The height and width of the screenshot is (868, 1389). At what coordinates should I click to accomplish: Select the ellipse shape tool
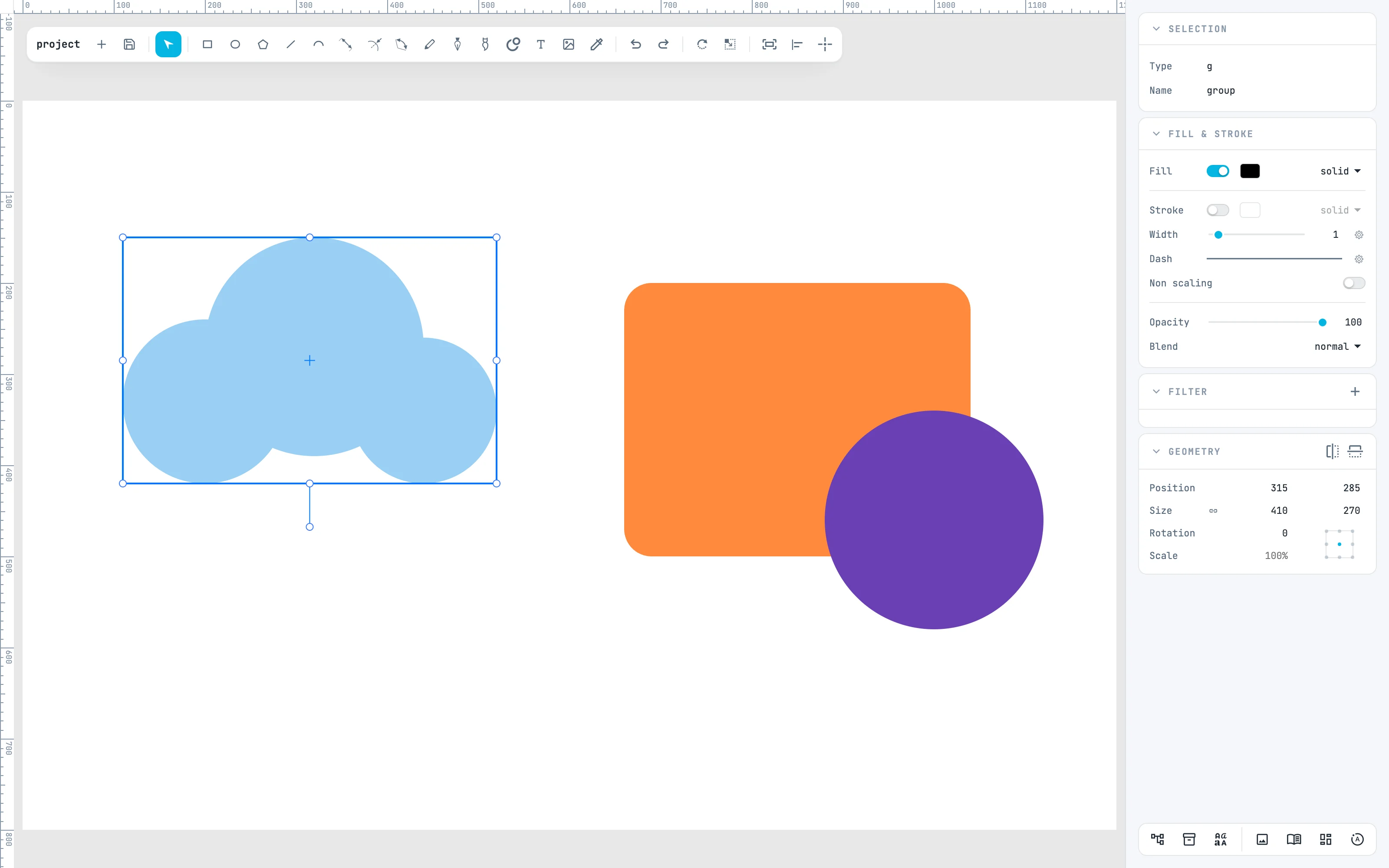pyautogui.click(x=235, y=44)
